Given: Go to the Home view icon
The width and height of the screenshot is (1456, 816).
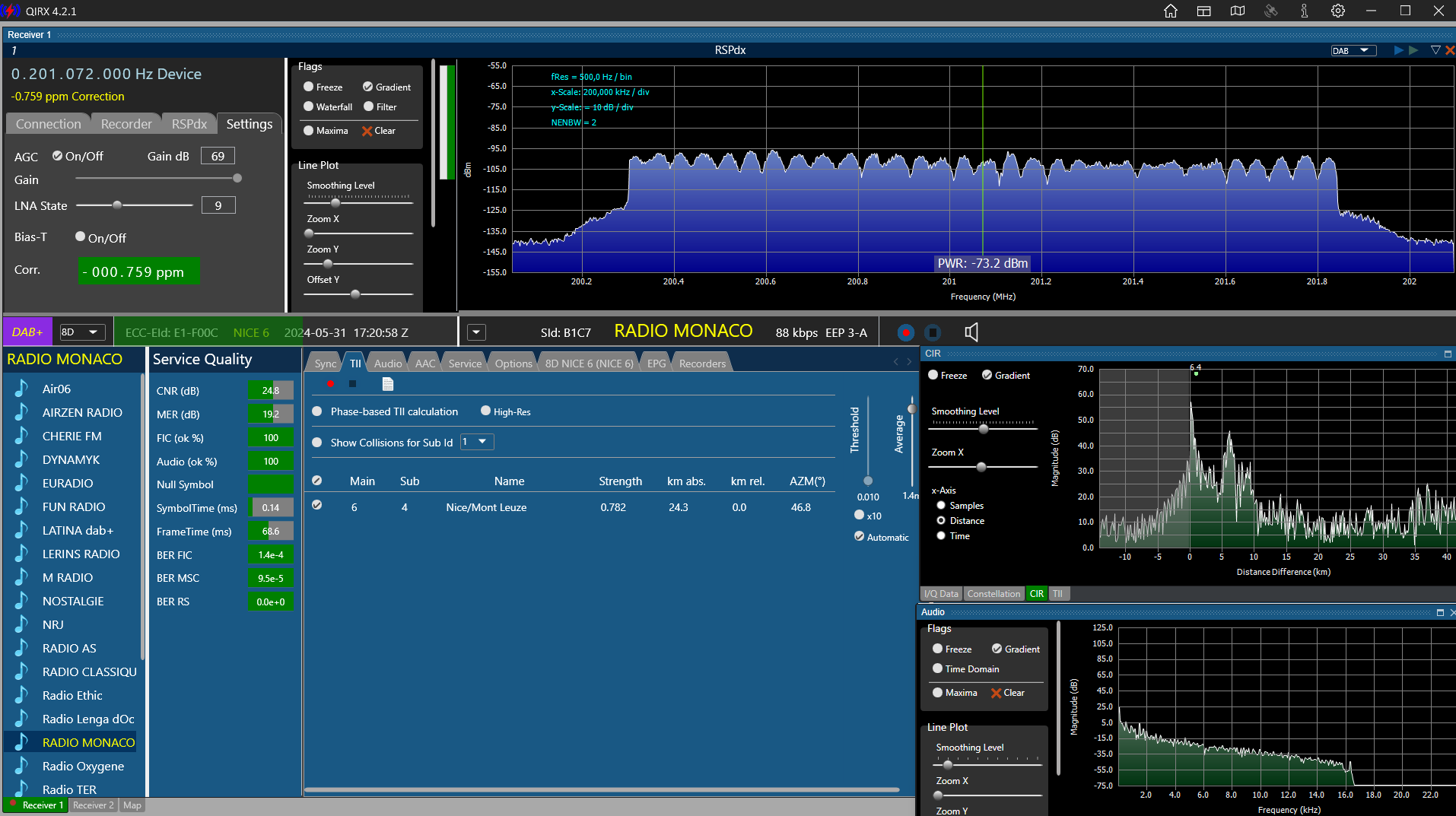Looking at the screenshot, I should 1171,11.
